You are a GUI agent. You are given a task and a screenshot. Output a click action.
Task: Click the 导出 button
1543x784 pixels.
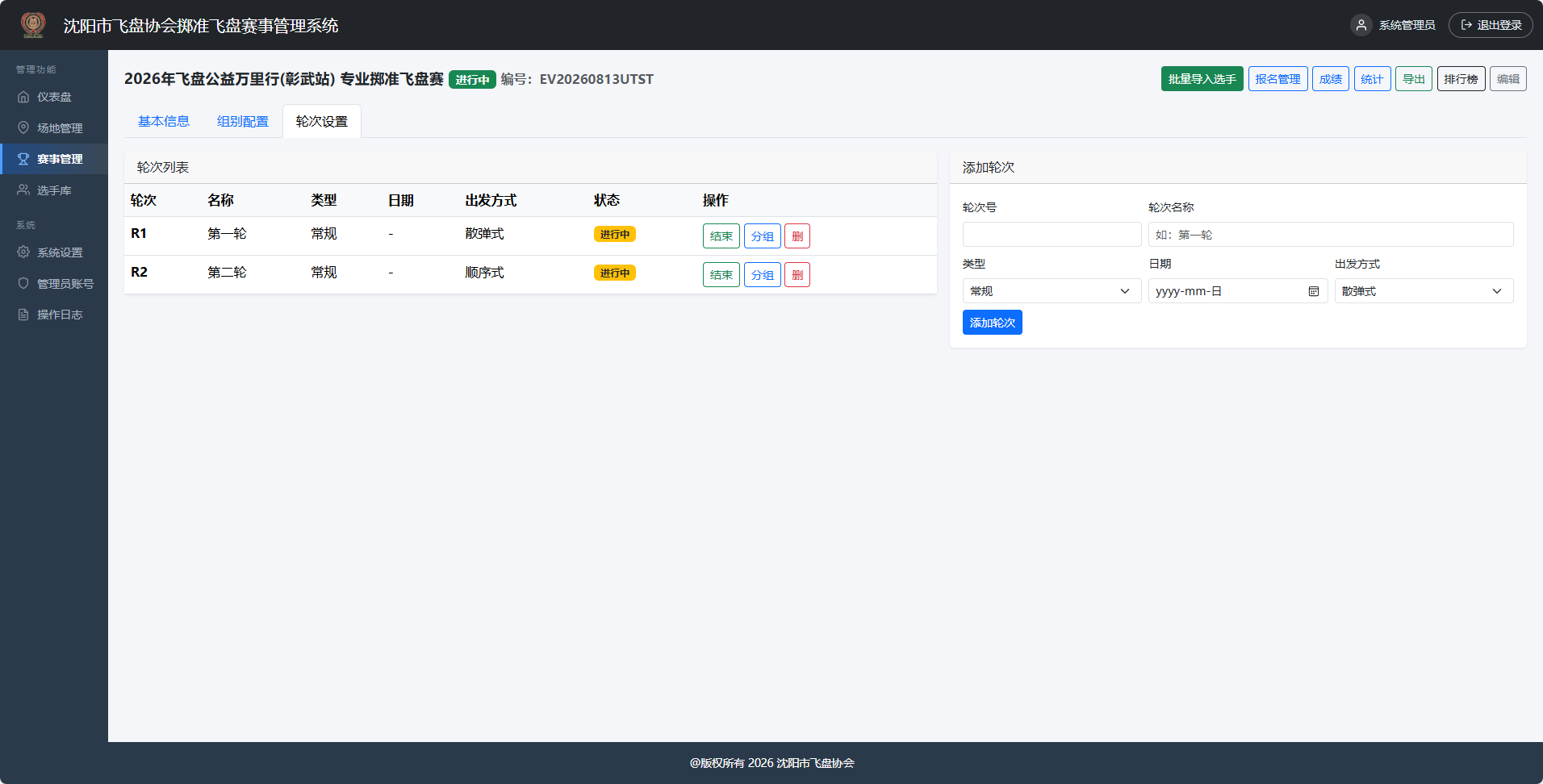(1414, 79)
